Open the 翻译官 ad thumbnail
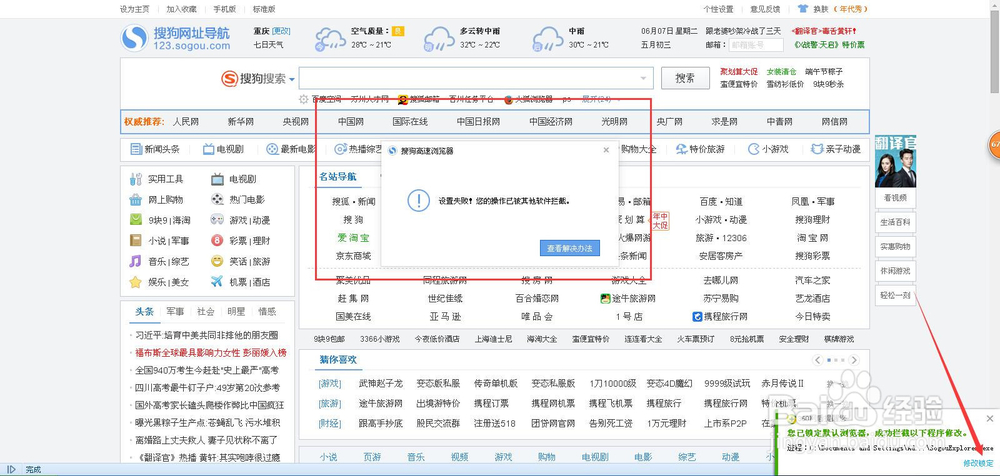The image size is (1000, 476). [x=895, y=161]
